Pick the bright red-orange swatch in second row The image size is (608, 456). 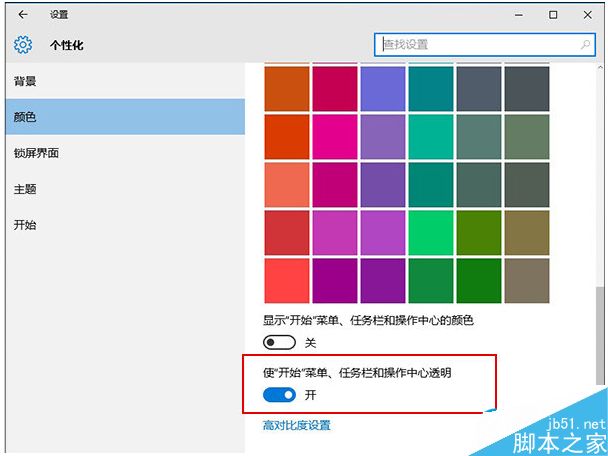click(287, 137)
